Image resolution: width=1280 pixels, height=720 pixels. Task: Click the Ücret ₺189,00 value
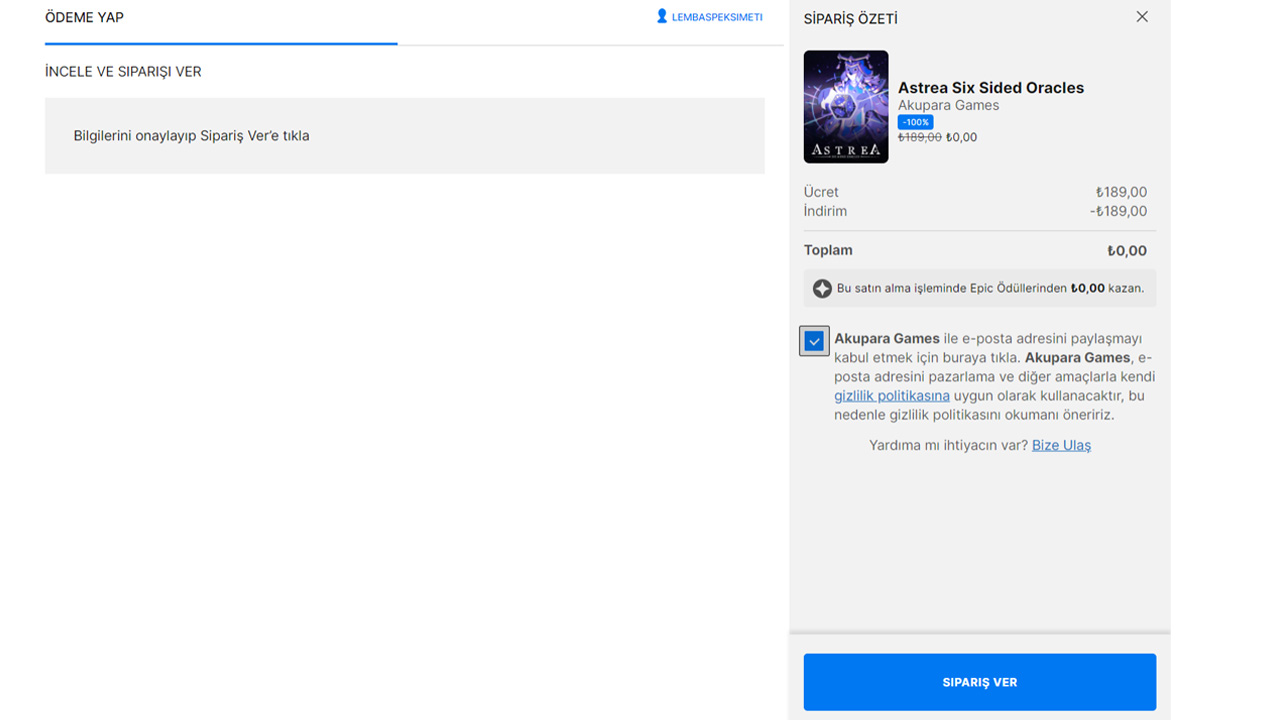[1121, 192]
